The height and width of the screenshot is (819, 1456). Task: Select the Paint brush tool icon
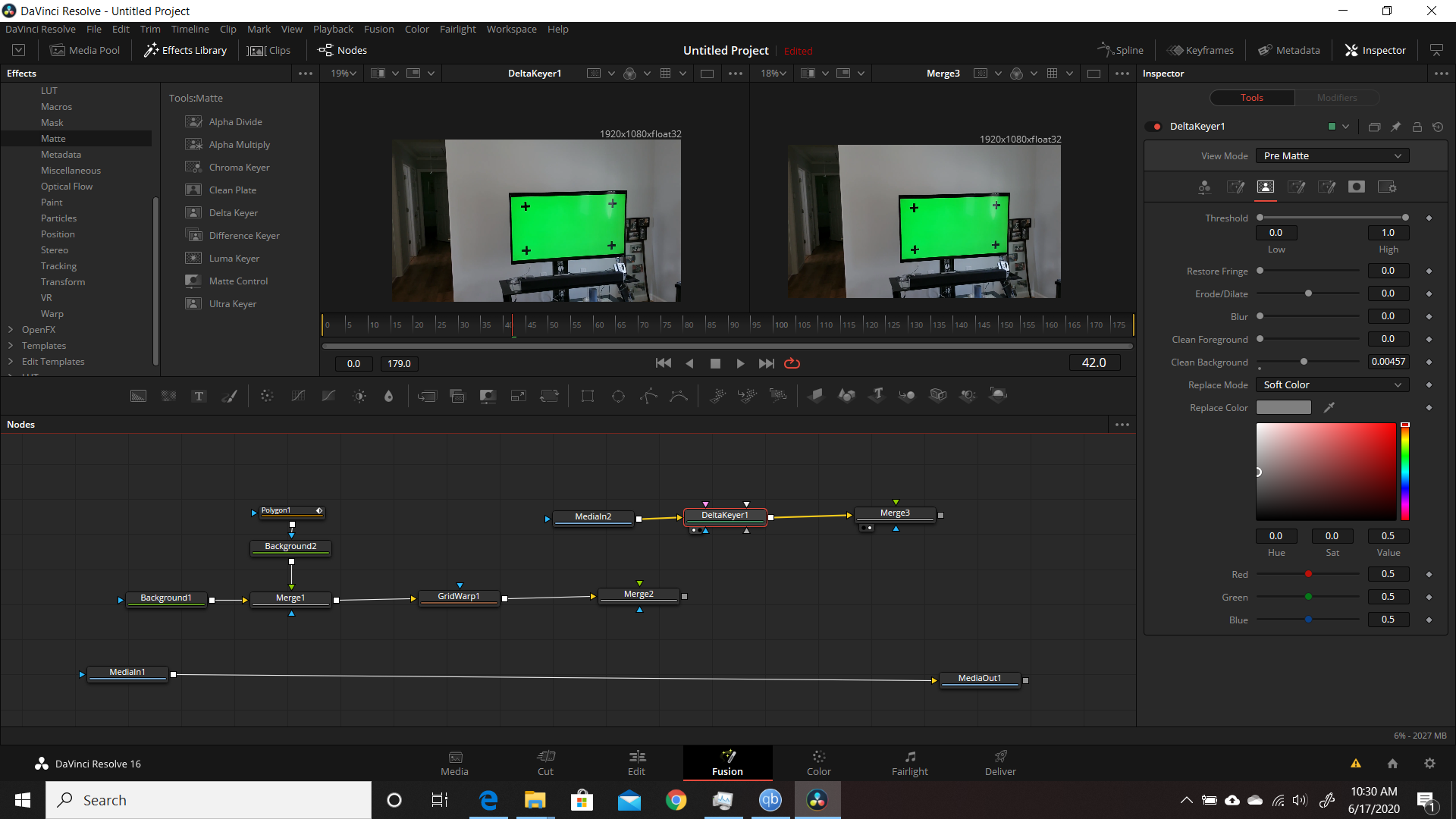229,396
